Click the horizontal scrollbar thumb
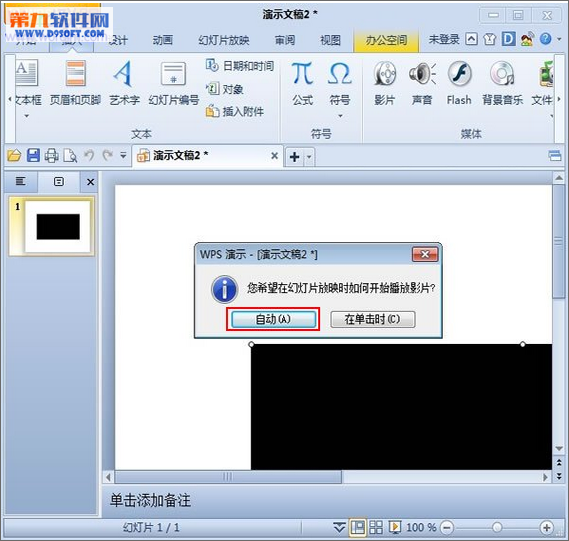The width and height of the screenshot is (569, 541). coord(228,477)
